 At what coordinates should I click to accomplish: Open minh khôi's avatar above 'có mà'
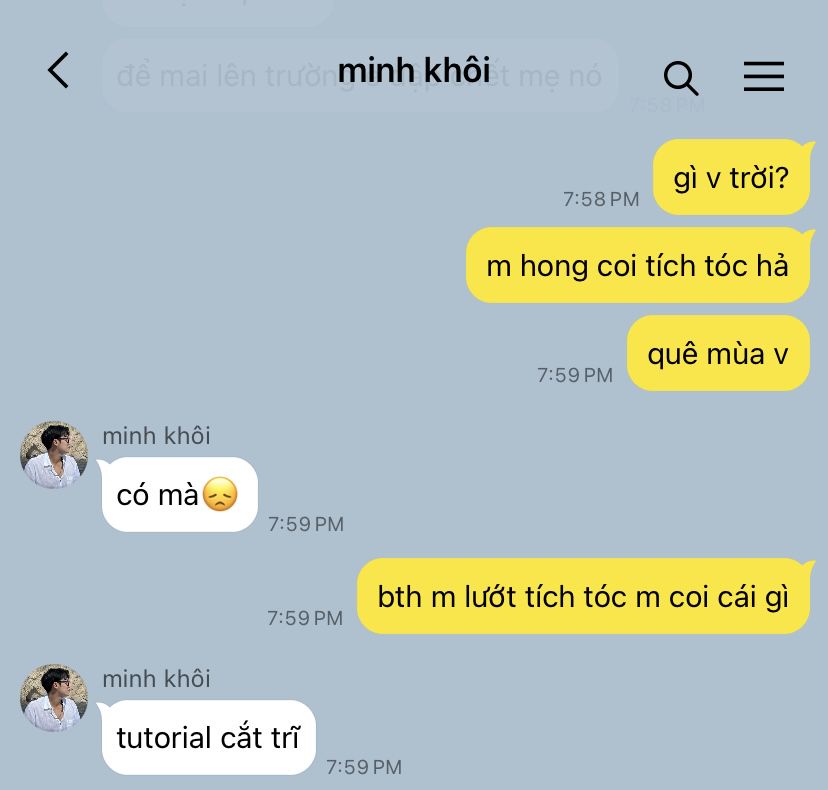click(x=54, y=455)
